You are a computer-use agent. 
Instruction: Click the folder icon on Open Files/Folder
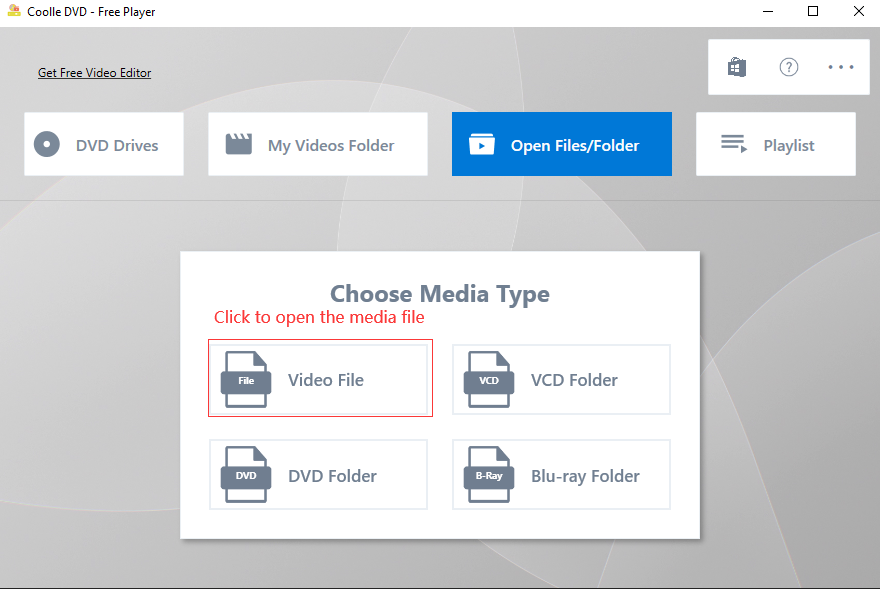coord(482,144)
